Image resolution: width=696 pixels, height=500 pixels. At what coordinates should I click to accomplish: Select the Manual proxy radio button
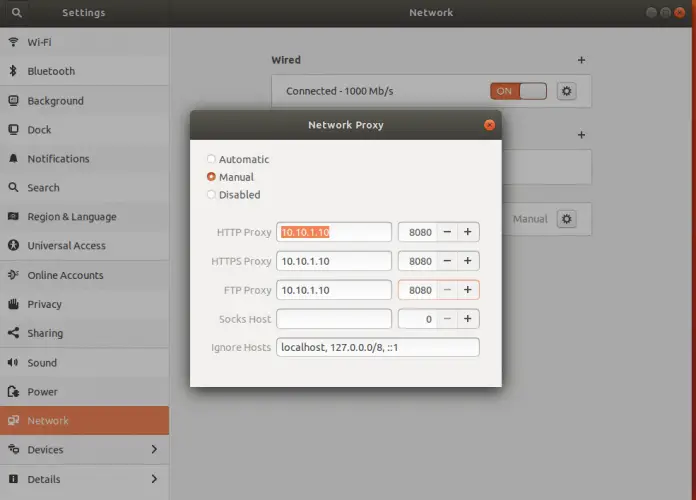[211, 177]
